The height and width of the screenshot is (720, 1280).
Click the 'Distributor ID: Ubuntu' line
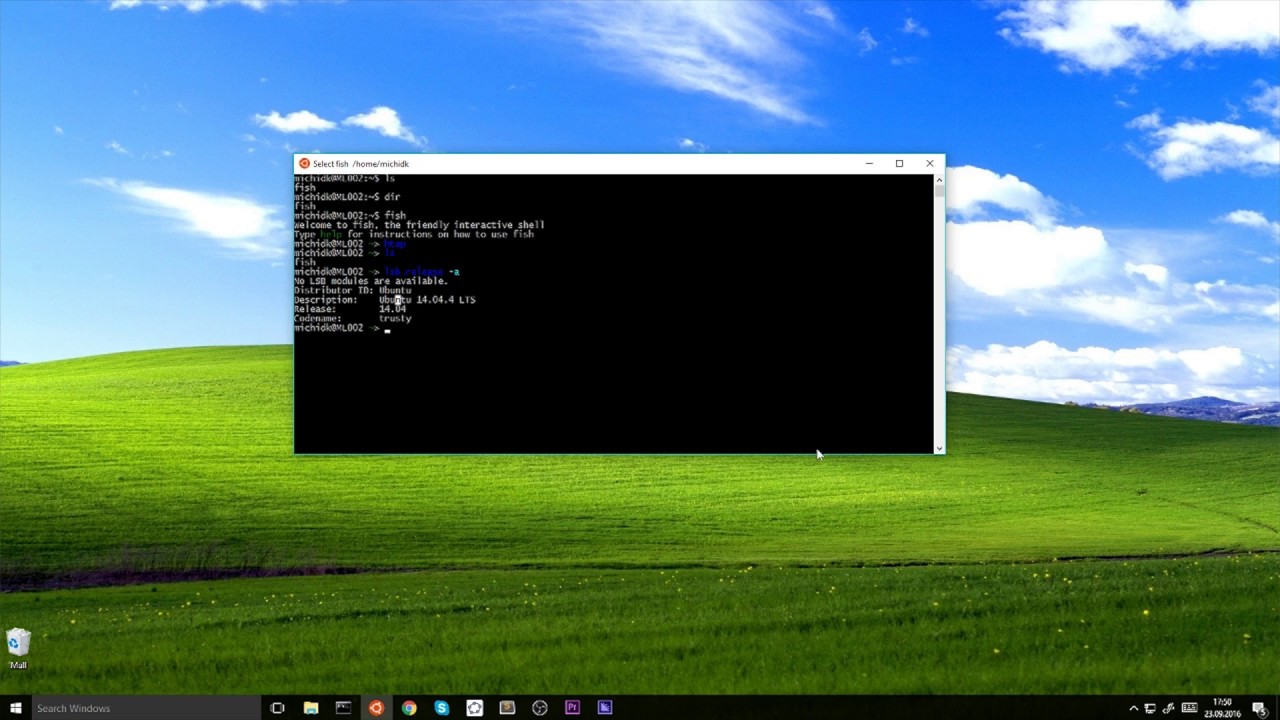352,290
